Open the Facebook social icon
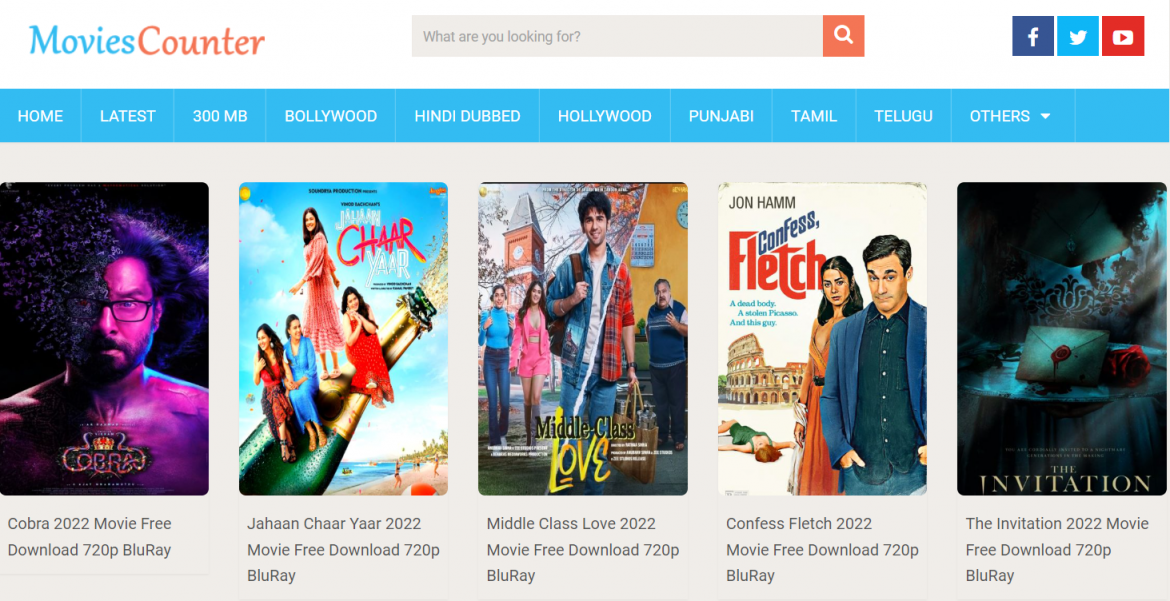Image resolution: width=1170 pixels, height=601 pixels. pos(1032,37)
